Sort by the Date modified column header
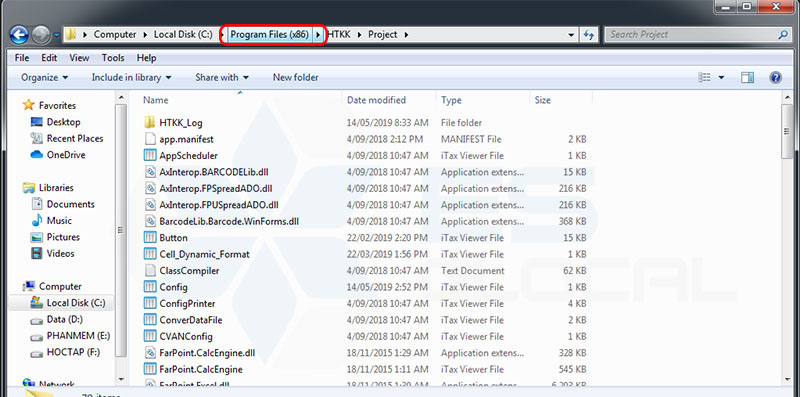The image size is (800, 397). (x=377, y=100)
